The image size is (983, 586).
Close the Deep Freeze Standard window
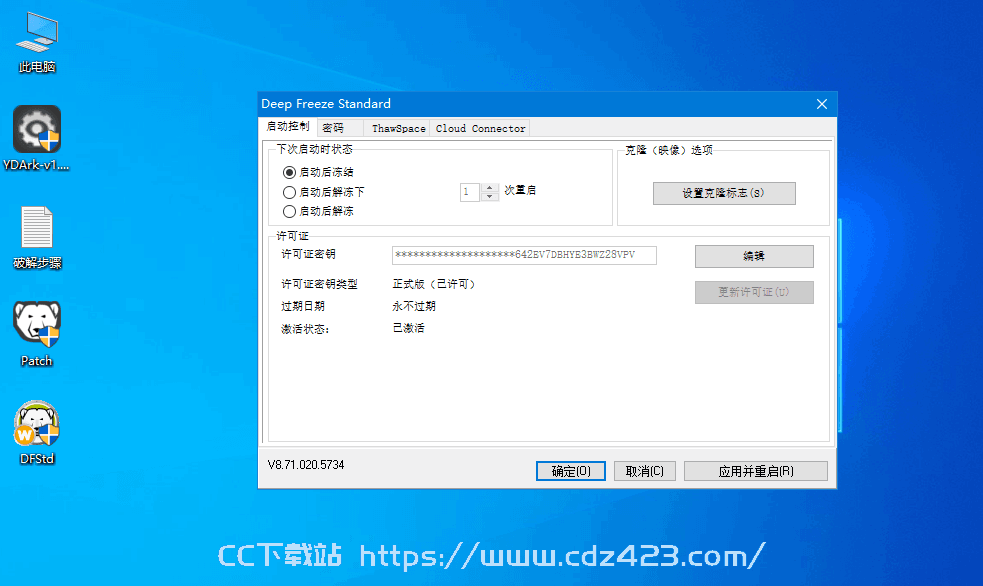(x=822, y=104)
